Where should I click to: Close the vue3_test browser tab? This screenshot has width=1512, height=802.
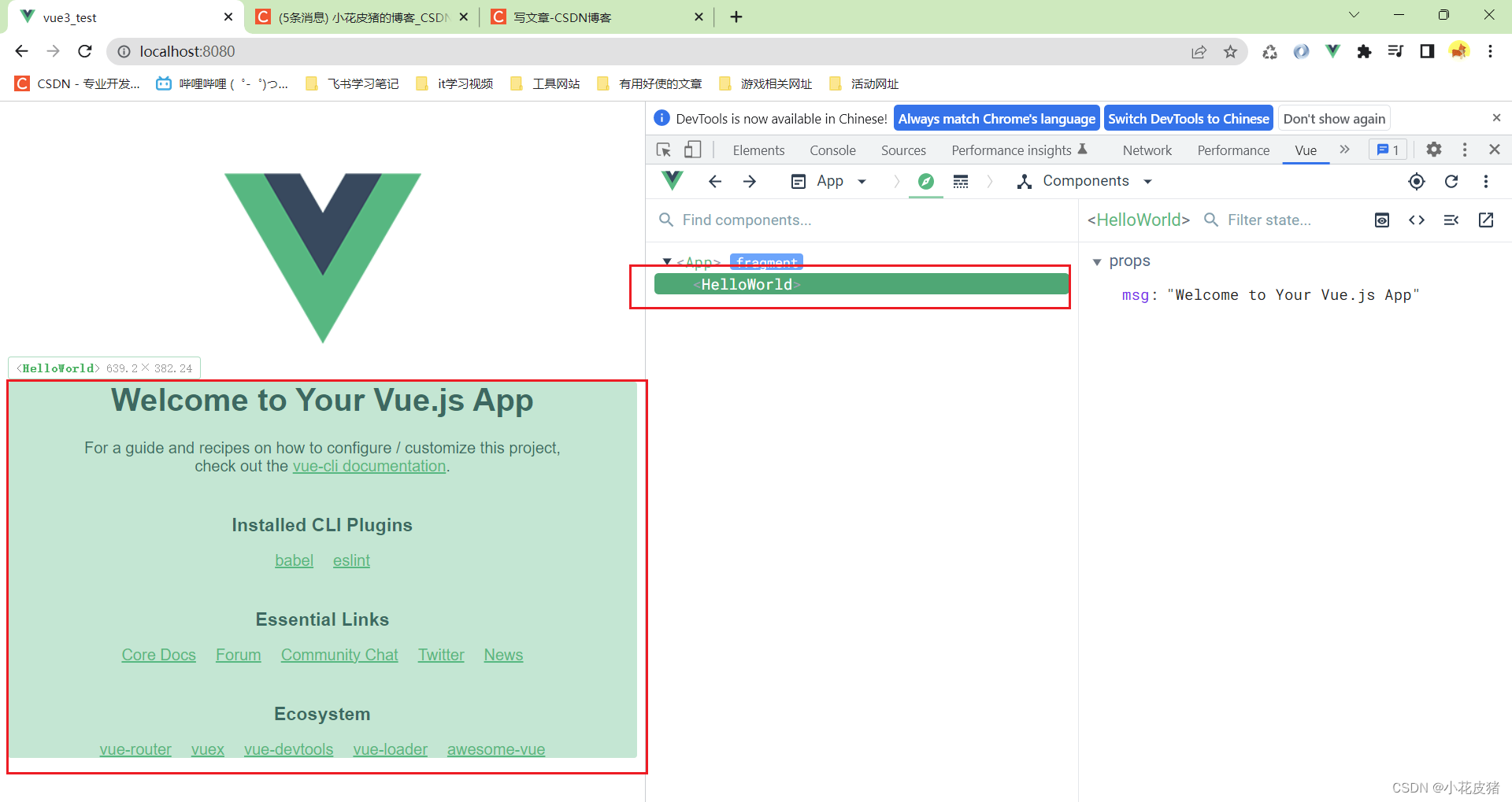(x=228, y=17)
